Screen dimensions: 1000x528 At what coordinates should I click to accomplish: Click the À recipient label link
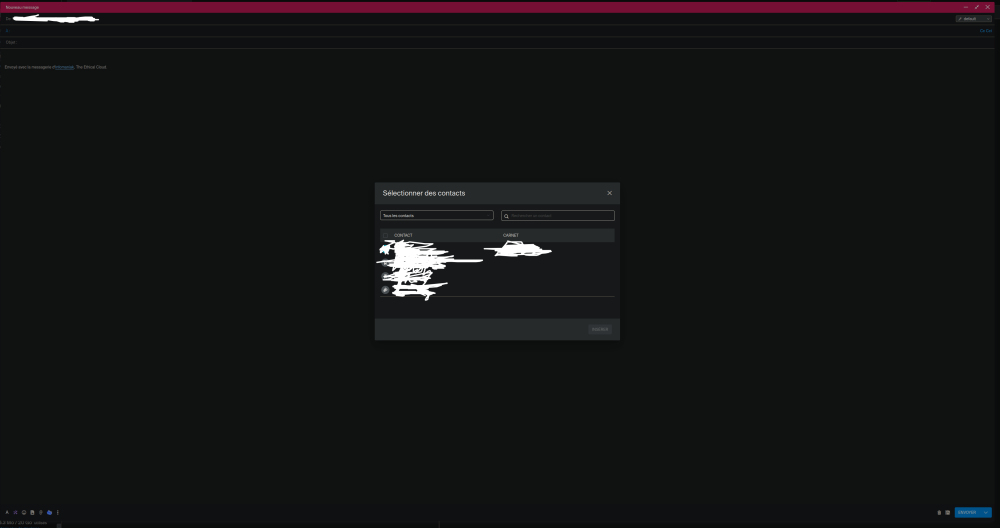coord(7,31)
